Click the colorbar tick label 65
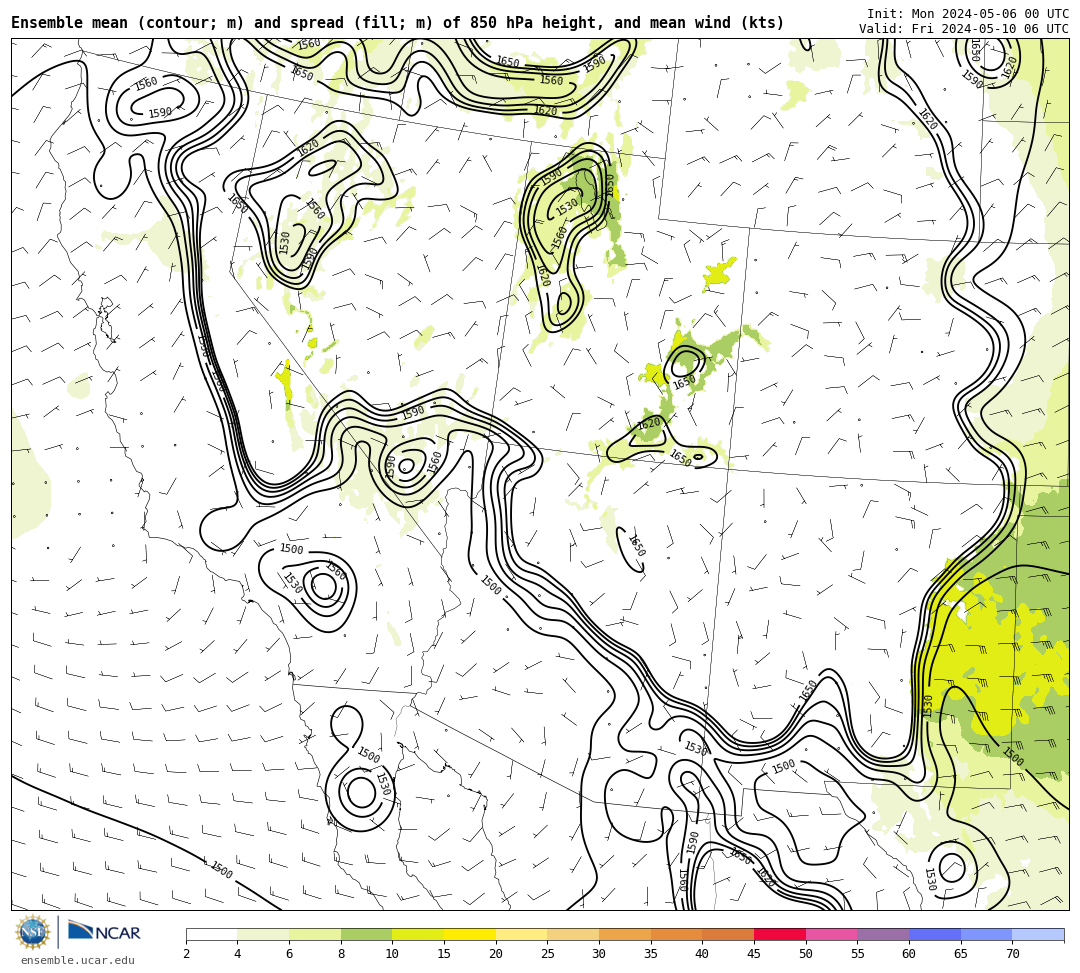The image size is (1080, 973). coord(961,954)
